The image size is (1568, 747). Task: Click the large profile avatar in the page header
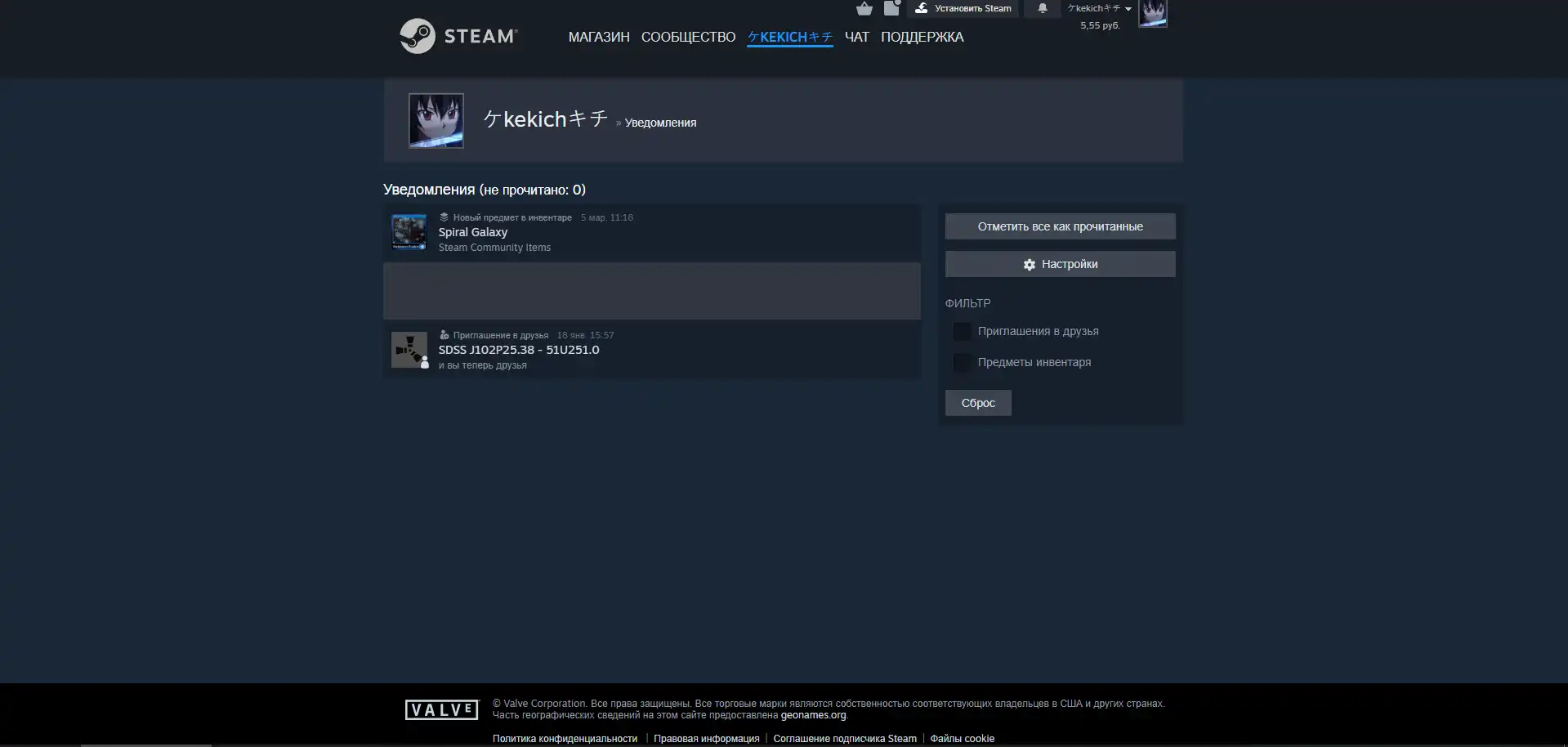click(436, 120)
